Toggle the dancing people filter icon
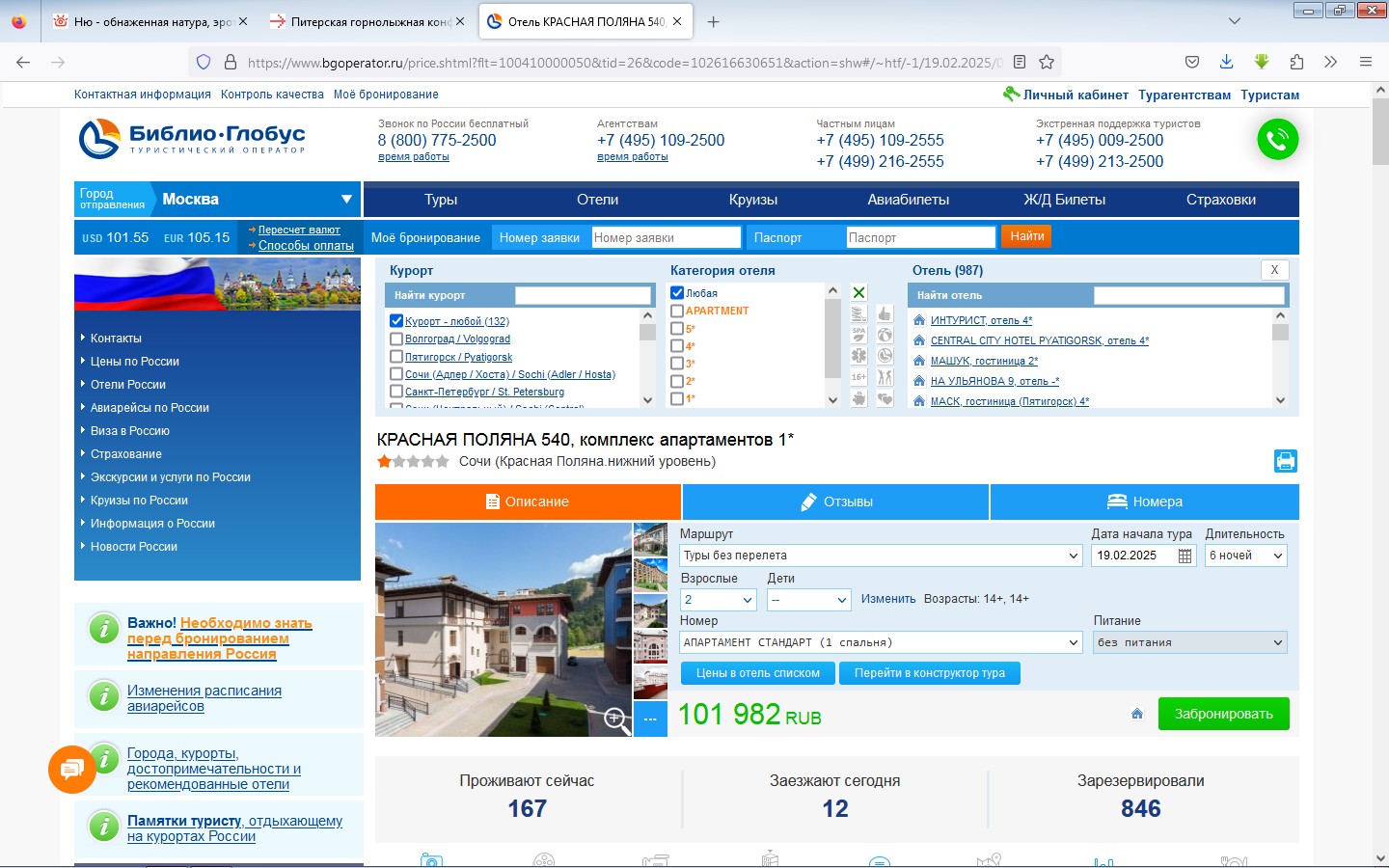Viewport: 1389px width, 868px height. (x=885, y=377)
